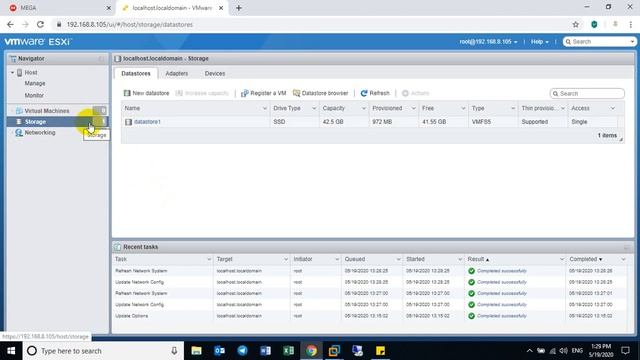Open the Datastore browser
The width and height of the screenshot is (640, 360).
[x=320, y=93]
